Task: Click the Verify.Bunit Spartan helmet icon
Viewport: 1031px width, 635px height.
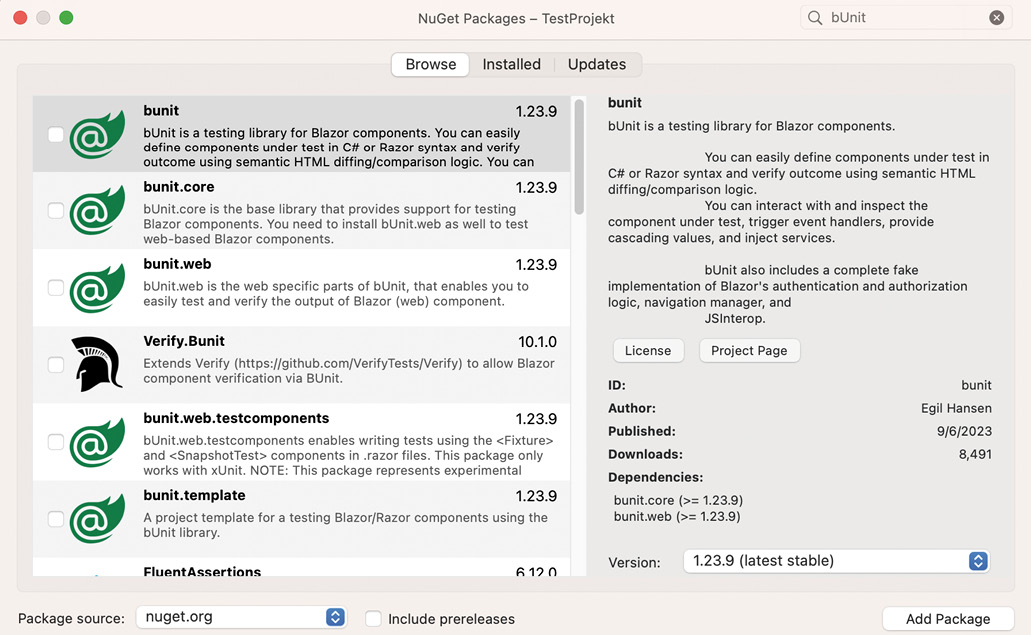Action: (x=97, y=364)
